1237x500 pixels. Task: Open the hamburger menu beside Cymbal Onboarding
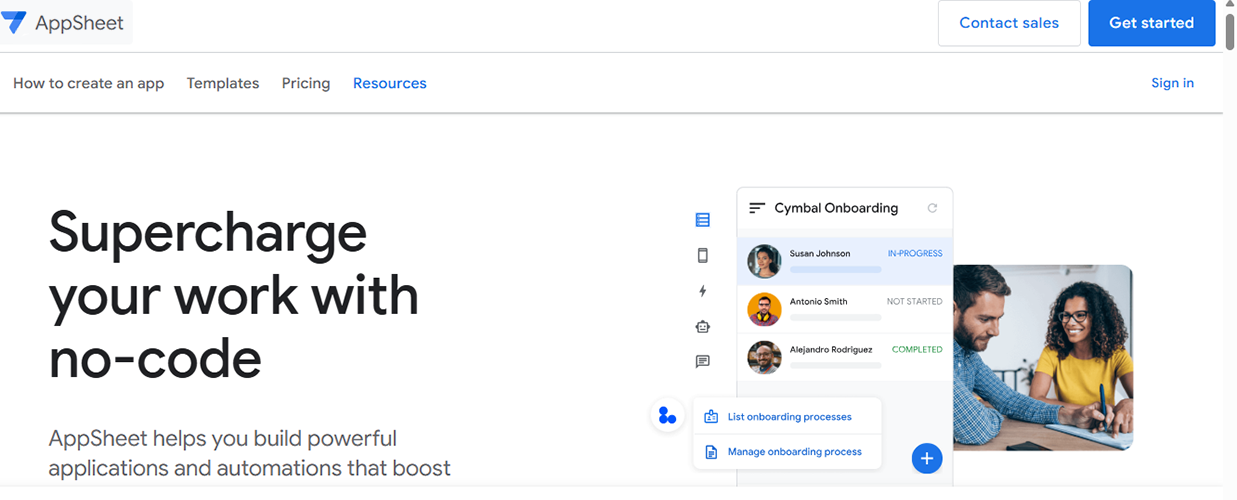click(x=757, y=208)
